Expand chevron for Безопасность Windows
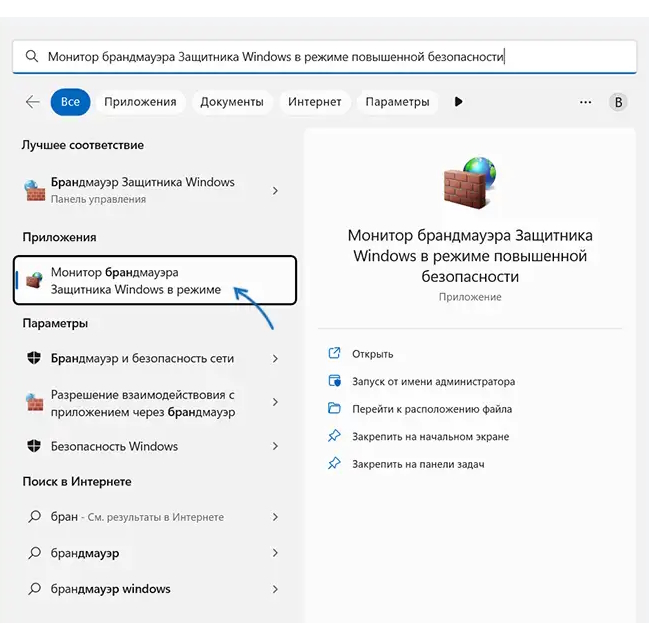The width and height of the screenshot is (649, 640). pos(275,446)
